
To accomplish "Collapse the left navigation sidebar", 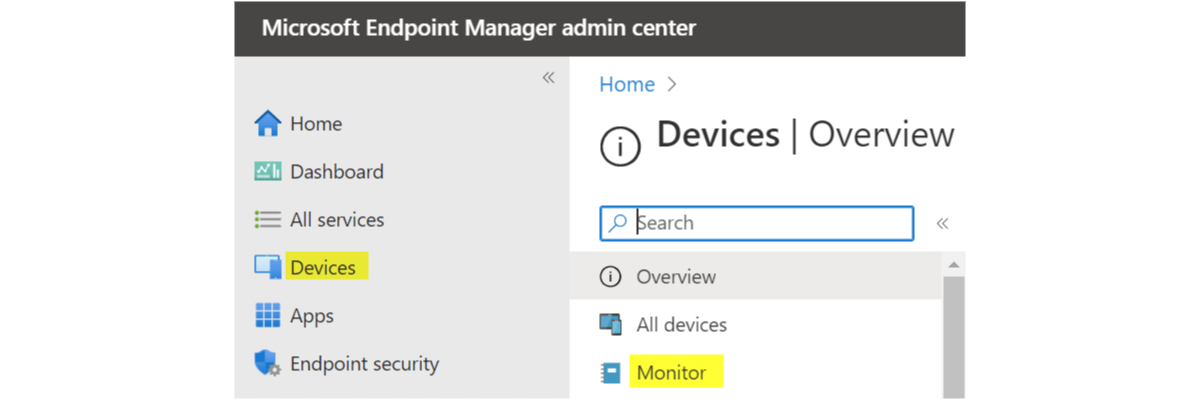I will [548, 78].
